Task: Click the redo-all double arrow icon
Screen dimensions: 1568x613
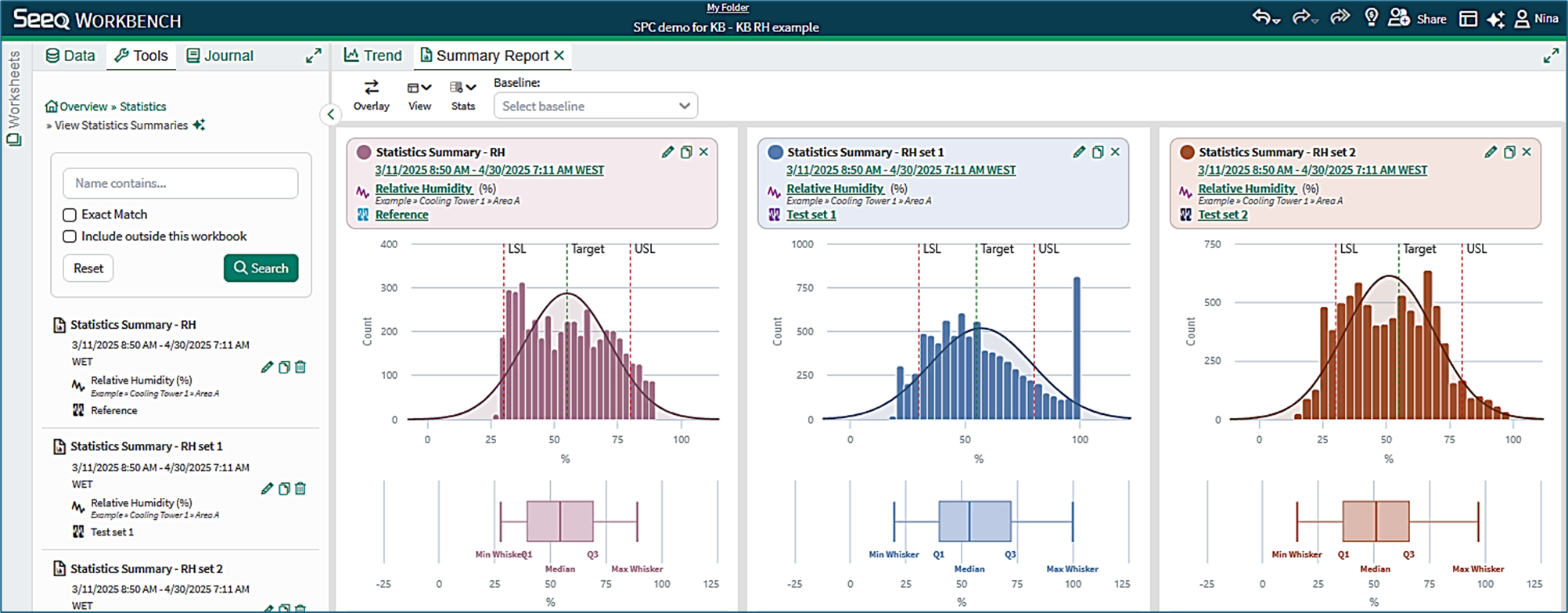Action: [1340, 17]
